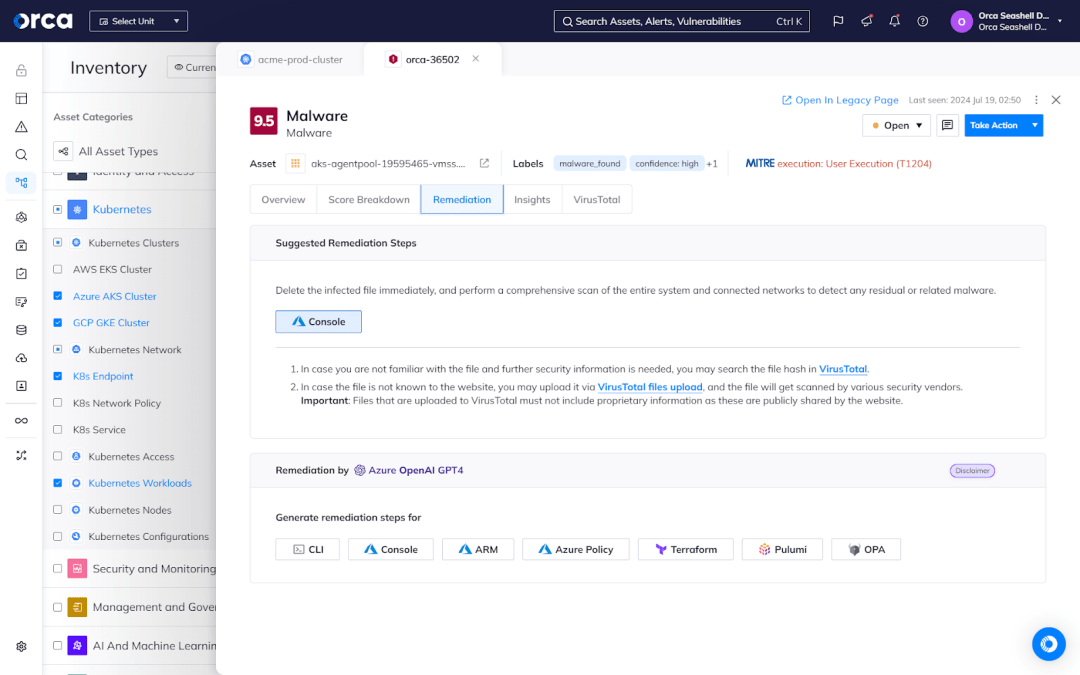Click the Take Action button
The image size is (1080, 675).
pyautogui.click(x=995, y=125)
